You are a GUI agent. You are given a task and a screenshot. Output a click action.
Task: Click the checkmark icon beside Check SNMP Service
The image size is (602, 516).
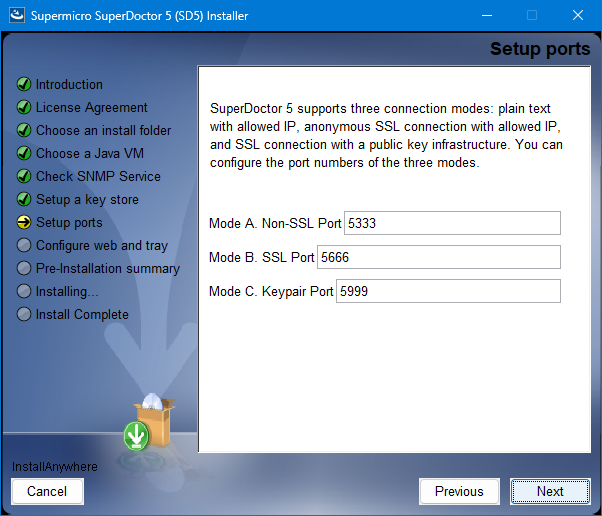(x=24, y=177)
